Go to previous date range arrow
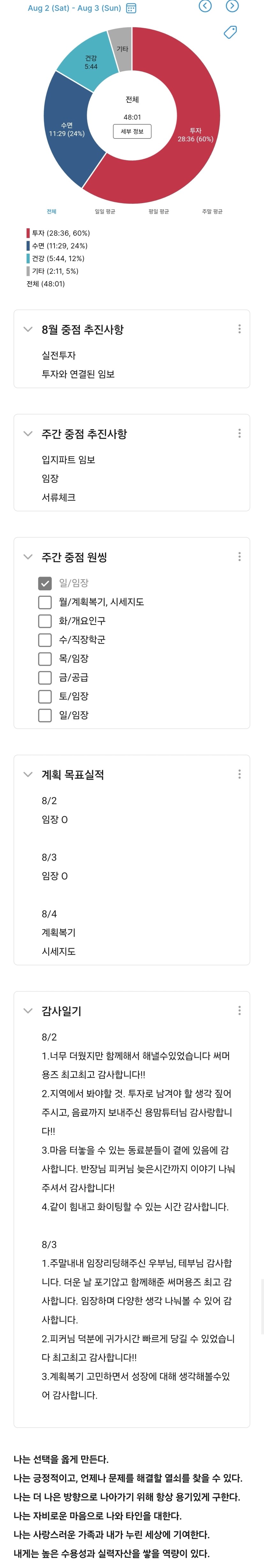 (206, 6)
